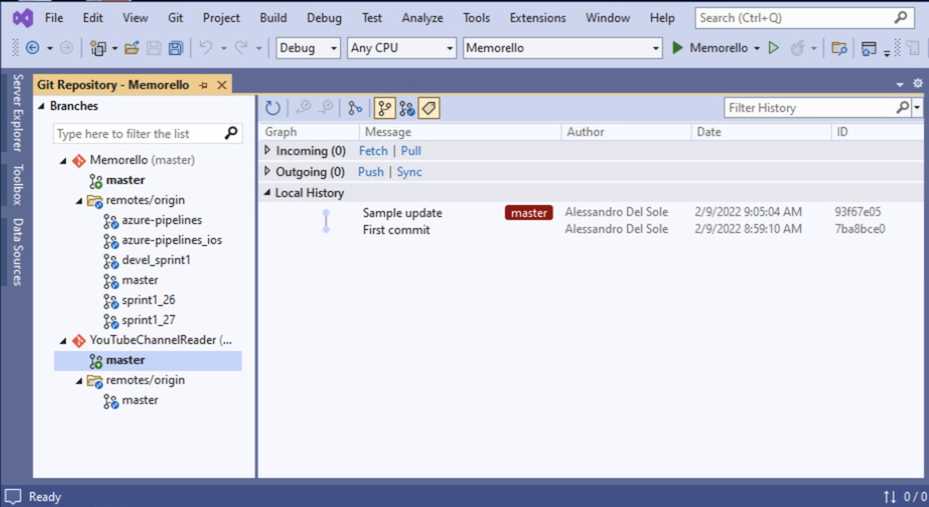Select the First commit row
This screenshot has height=507, width=929.
[591, 229]
